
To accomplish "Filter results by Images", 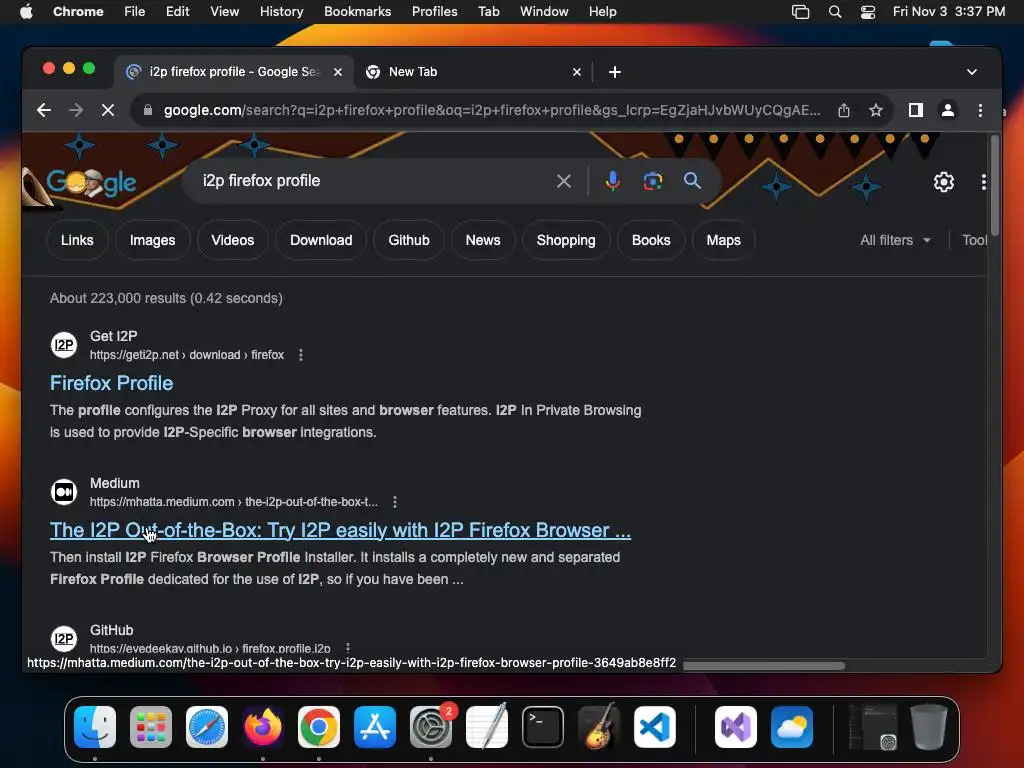I will [x=152, y=240].
